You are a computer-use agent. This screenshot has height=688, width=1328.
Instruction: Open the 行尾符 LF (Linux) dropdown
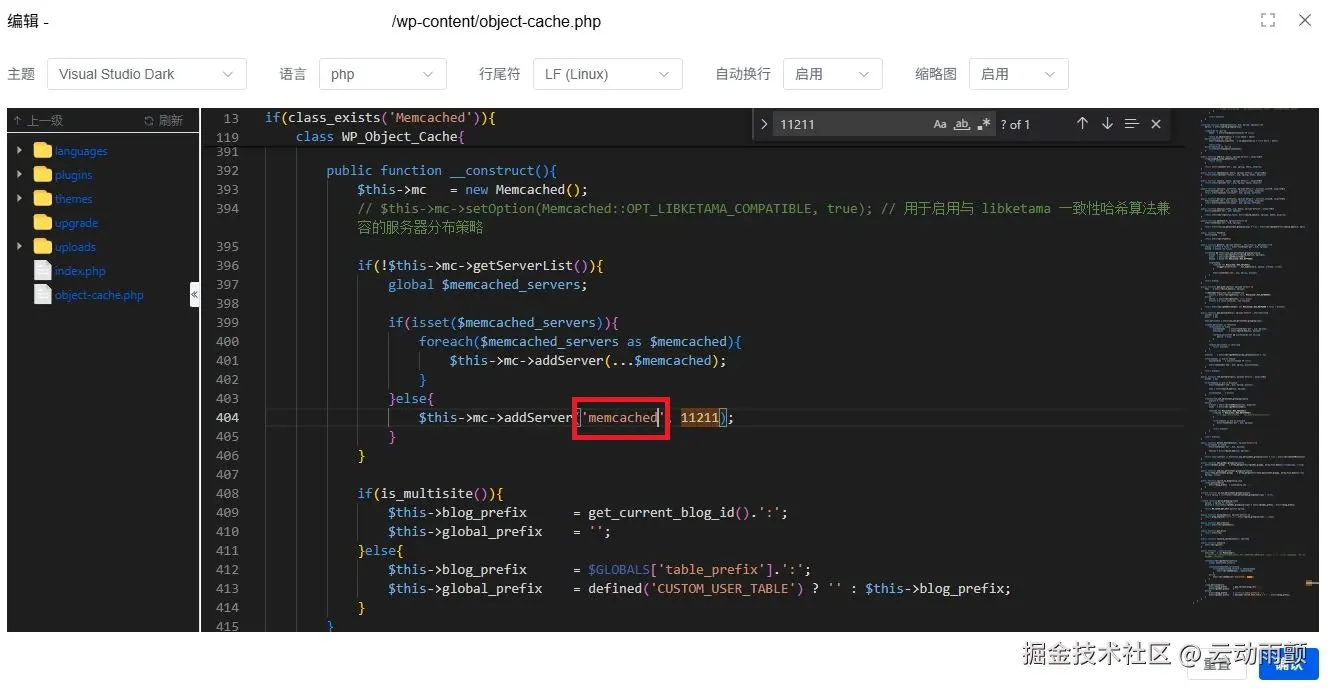pyautogui.click(x=608, y=74)
